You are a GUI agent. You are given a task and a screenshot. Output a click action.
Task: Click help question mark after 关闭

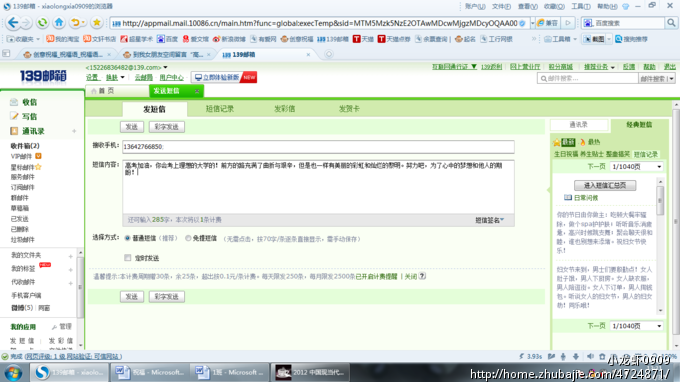coord(422,276)
